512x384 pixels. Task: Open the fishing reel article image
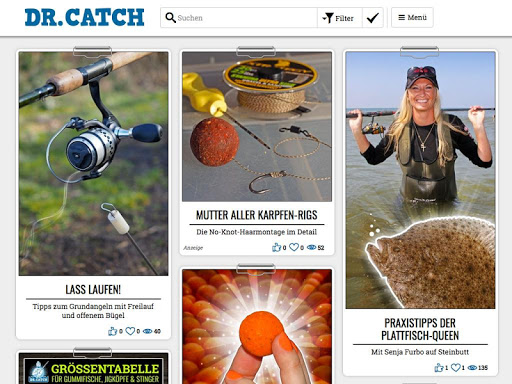(x=94, y=164)
